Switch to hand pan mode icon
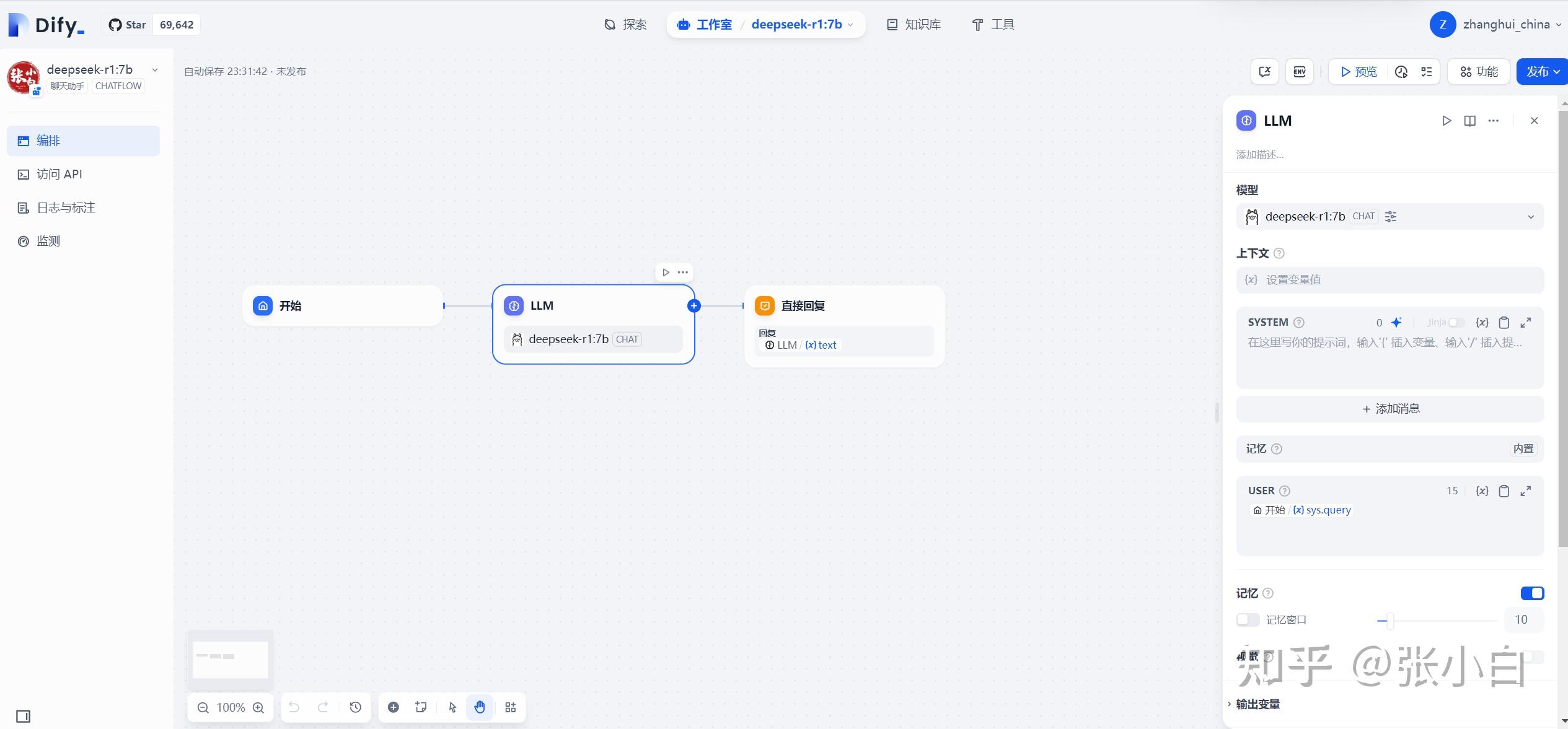This screenshot has height=729, width=1568. click(478, 707)
